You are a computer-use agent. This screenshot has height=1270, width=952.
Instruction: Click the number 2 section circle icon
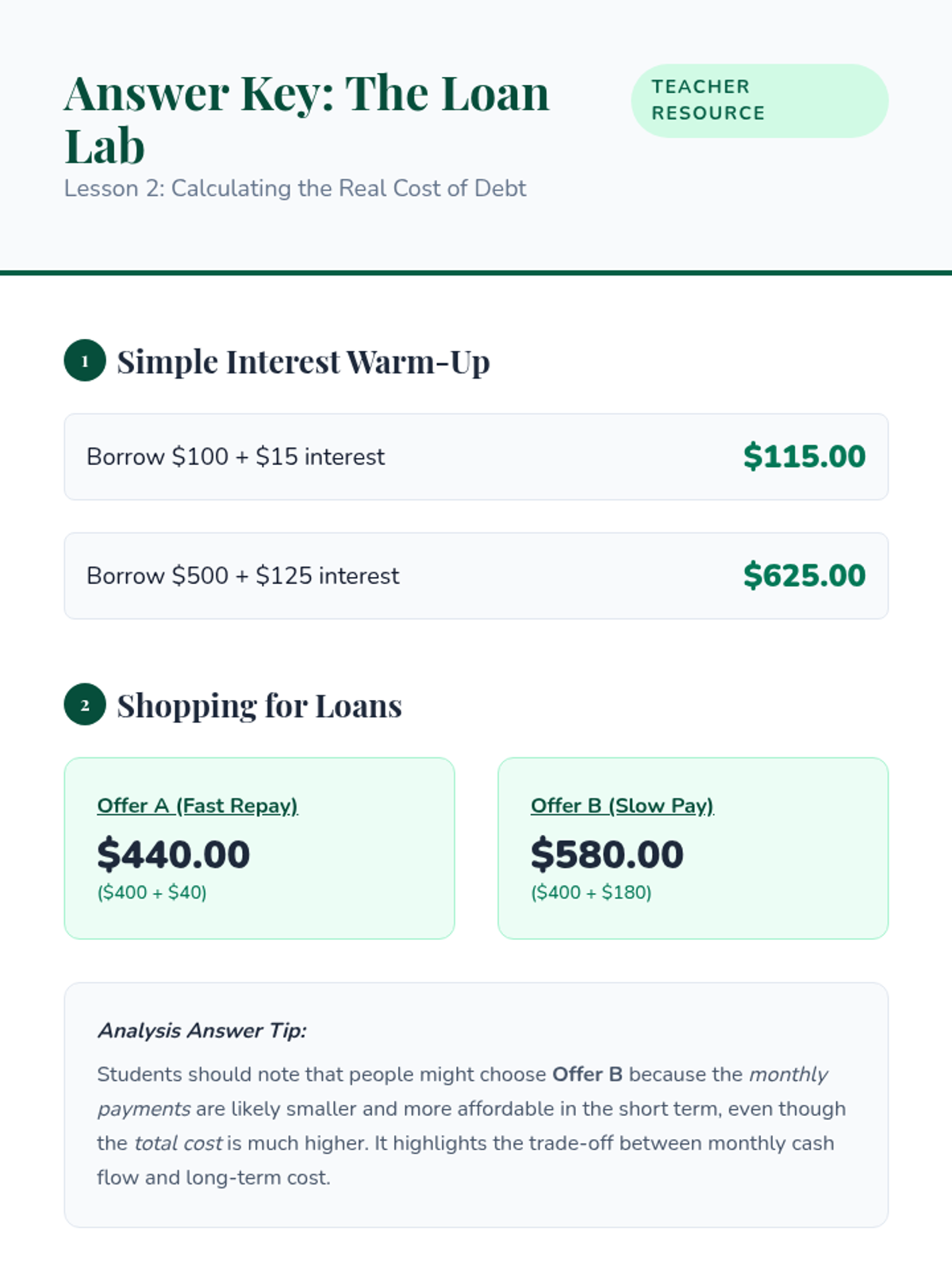tap(85, 705)
